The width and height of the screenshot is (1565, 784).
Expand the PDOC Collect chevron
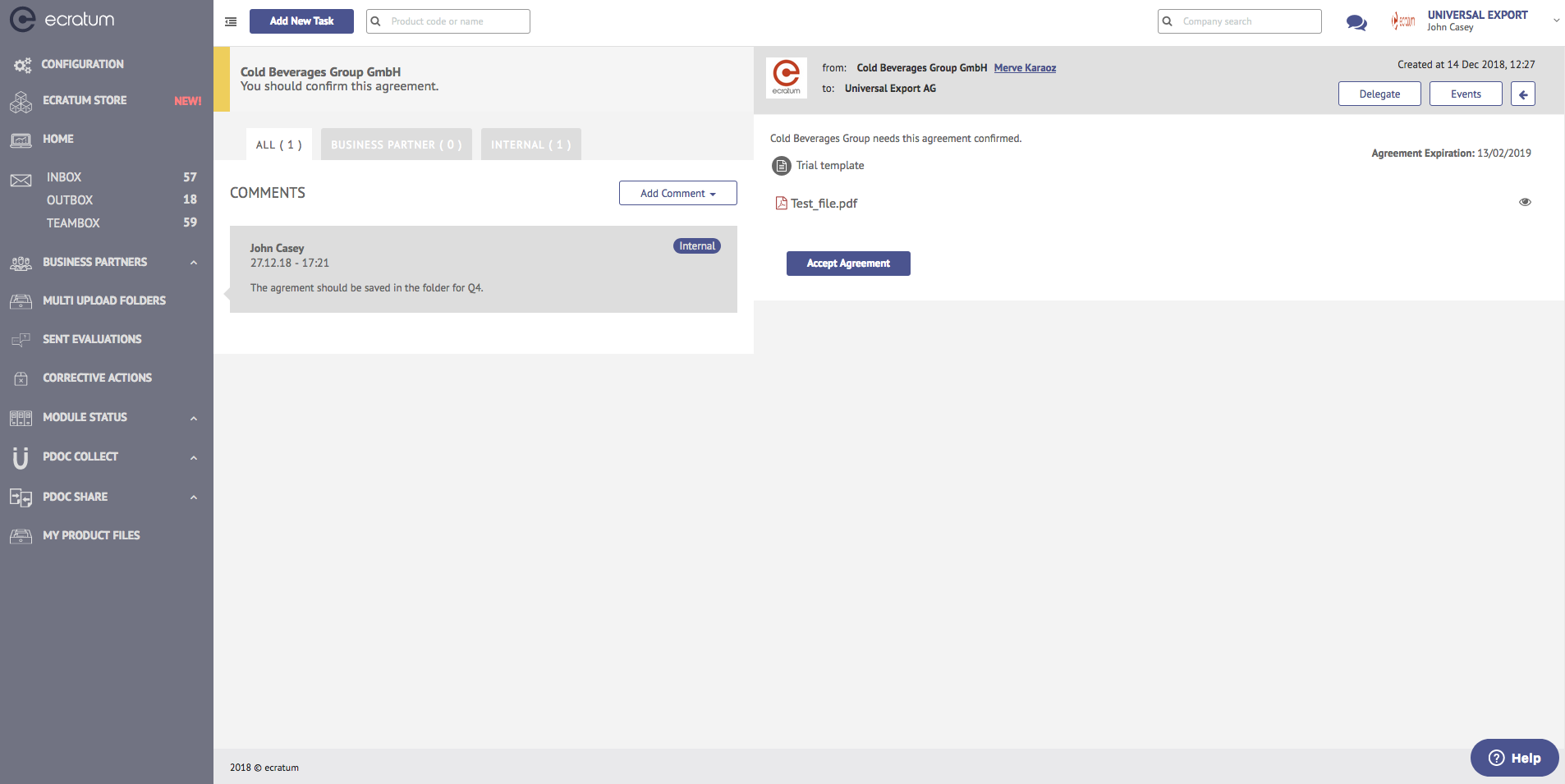click(x=194, y=457)
